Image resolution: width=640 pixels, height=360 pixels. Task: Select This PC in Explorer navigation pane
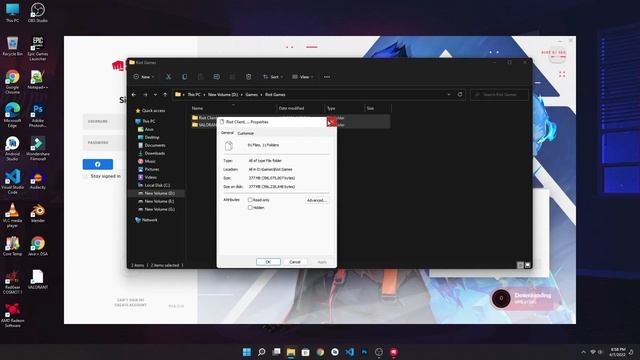(145, 121)
